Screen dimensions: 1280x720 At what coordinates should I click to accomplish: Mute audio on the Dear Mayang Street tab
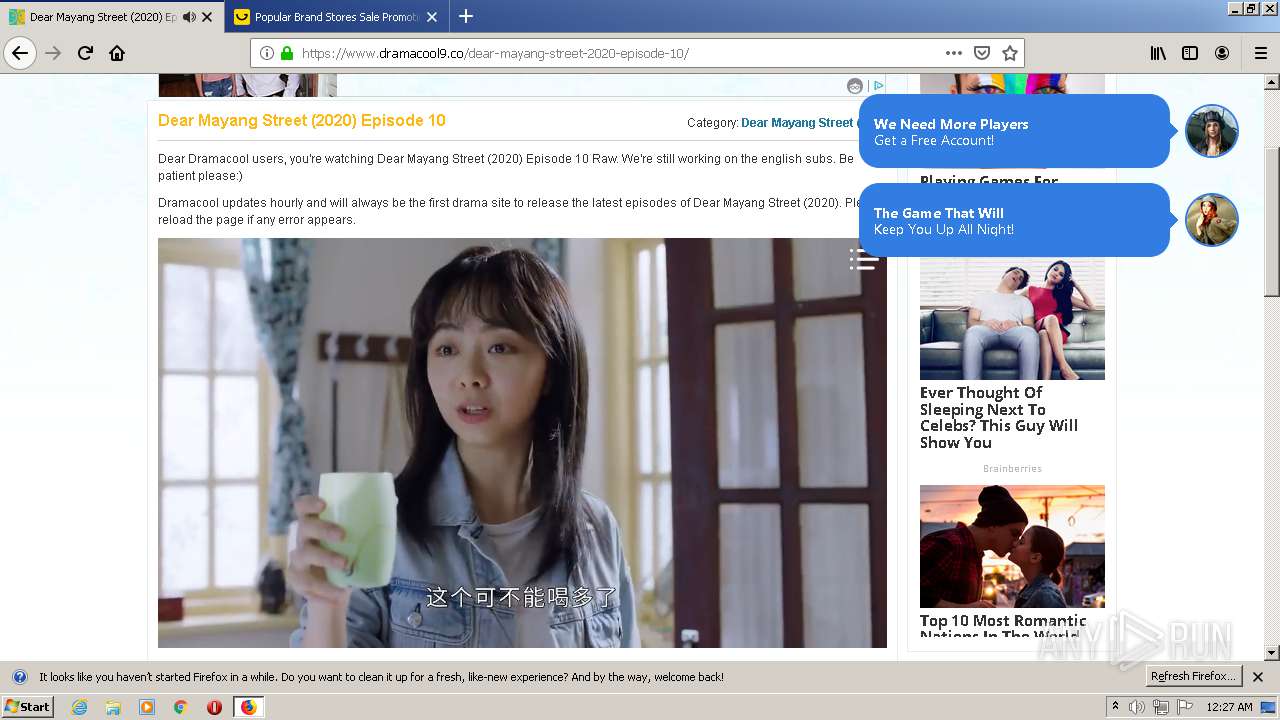click(189, 17)
